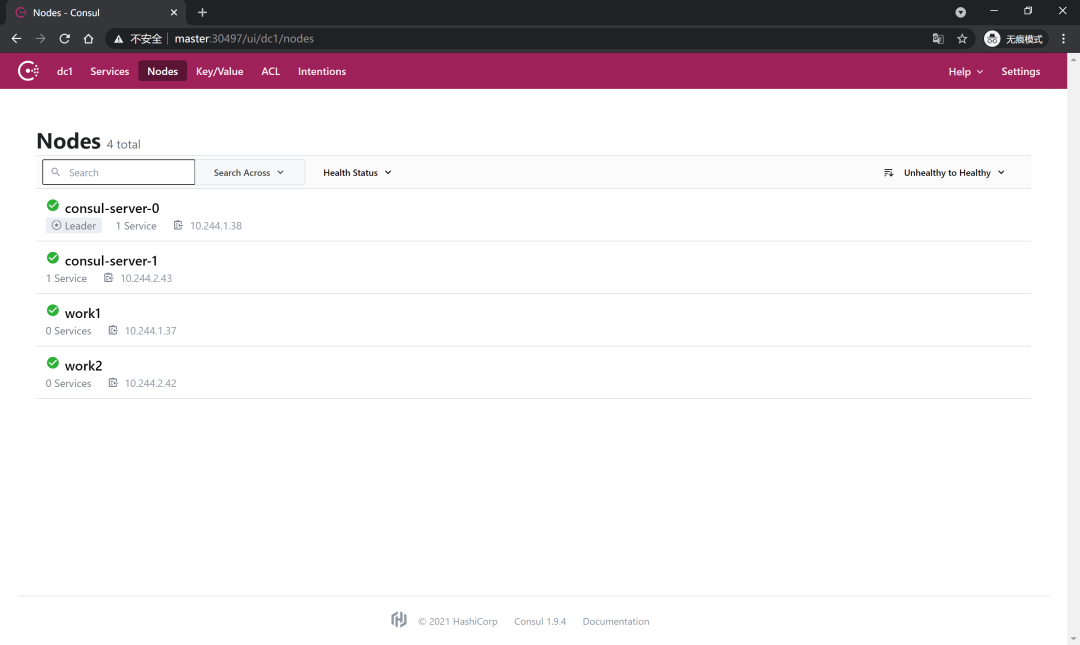Viewport: 1080px width, 645px height.
Task: Click the incognito mode profile badge
Action: pos(1015,39)
